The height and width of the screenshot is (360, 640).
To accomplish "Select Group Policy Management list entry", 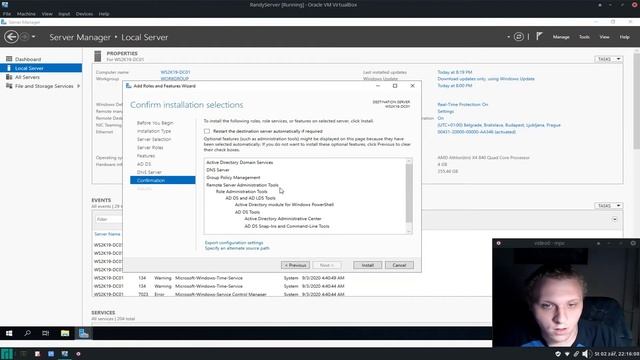I will pyautogui.click(x=233, y=178).
